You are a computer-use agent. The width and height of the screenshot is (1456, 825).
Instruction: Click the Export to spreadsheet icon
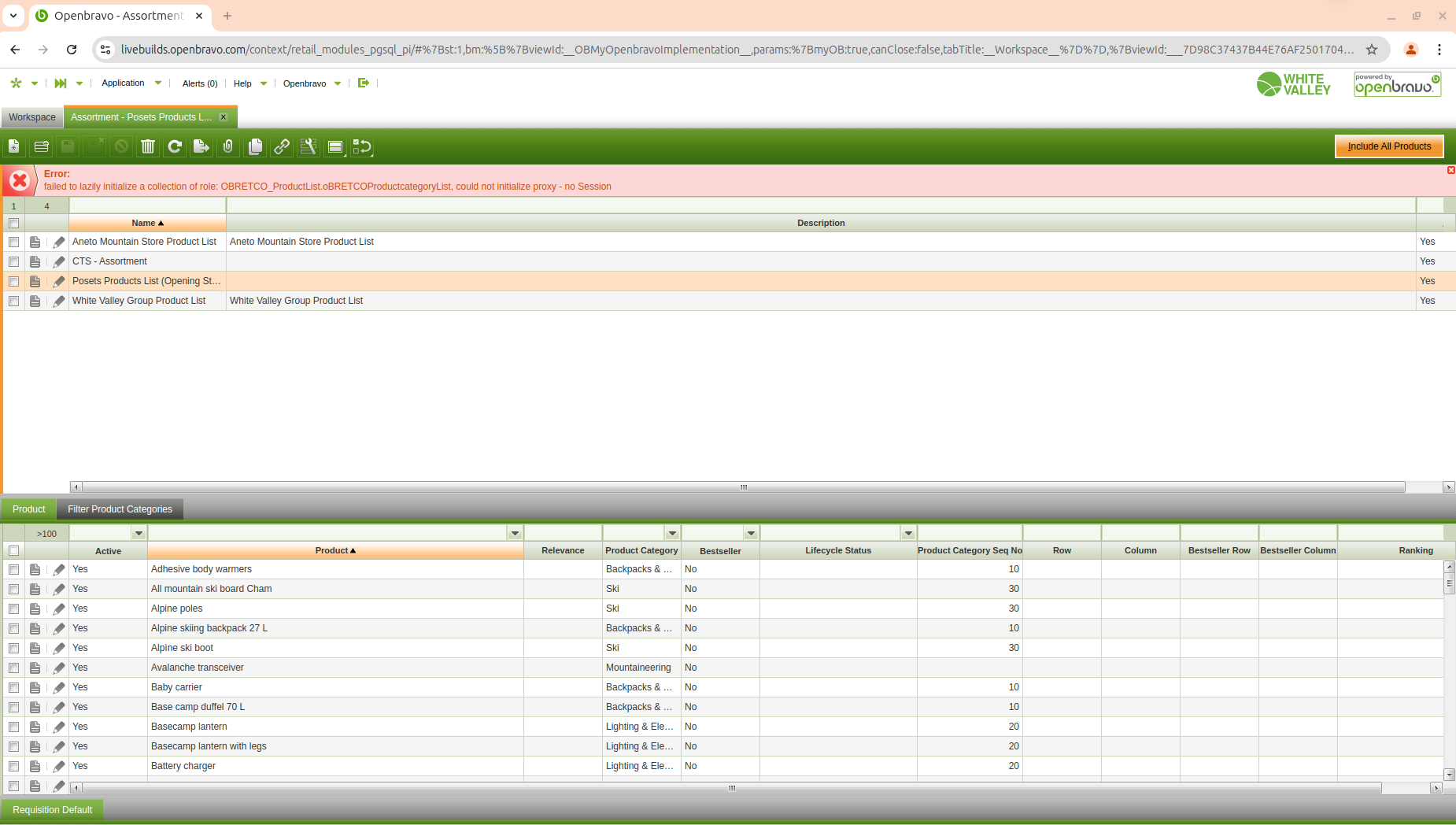coord(201,146)
